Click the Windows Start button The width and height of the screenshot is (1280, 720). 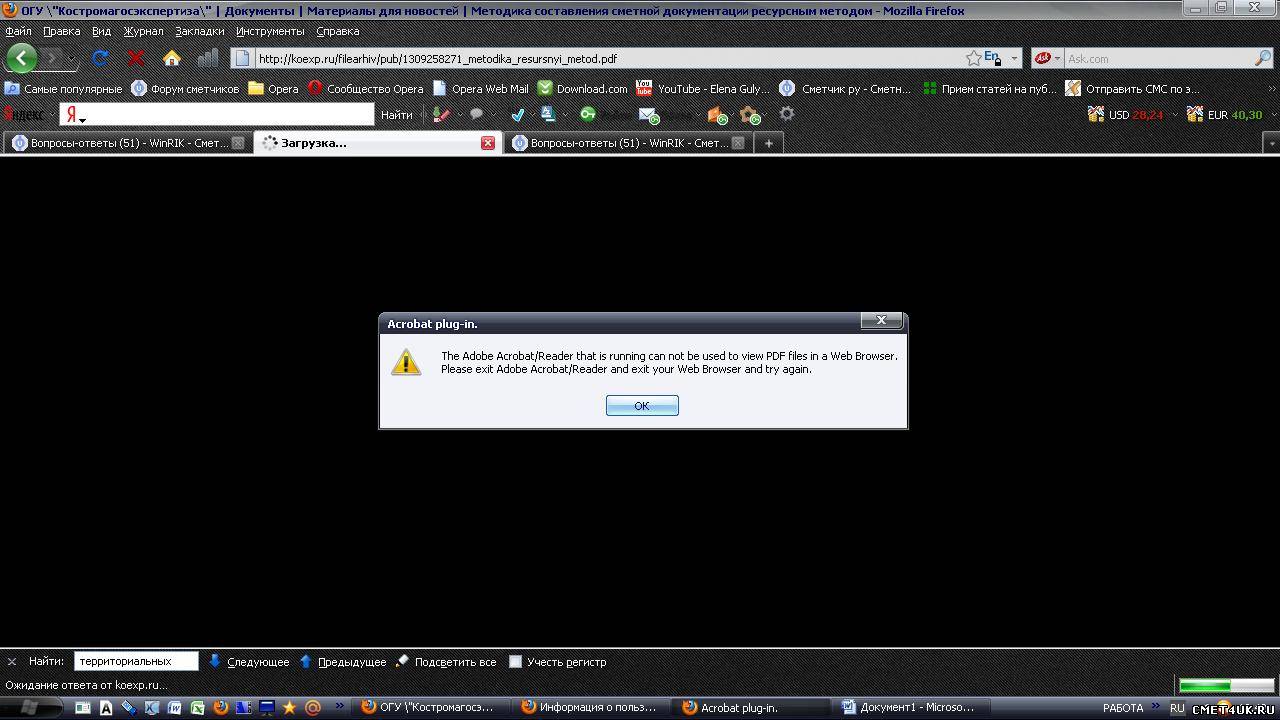coord(30,707)
